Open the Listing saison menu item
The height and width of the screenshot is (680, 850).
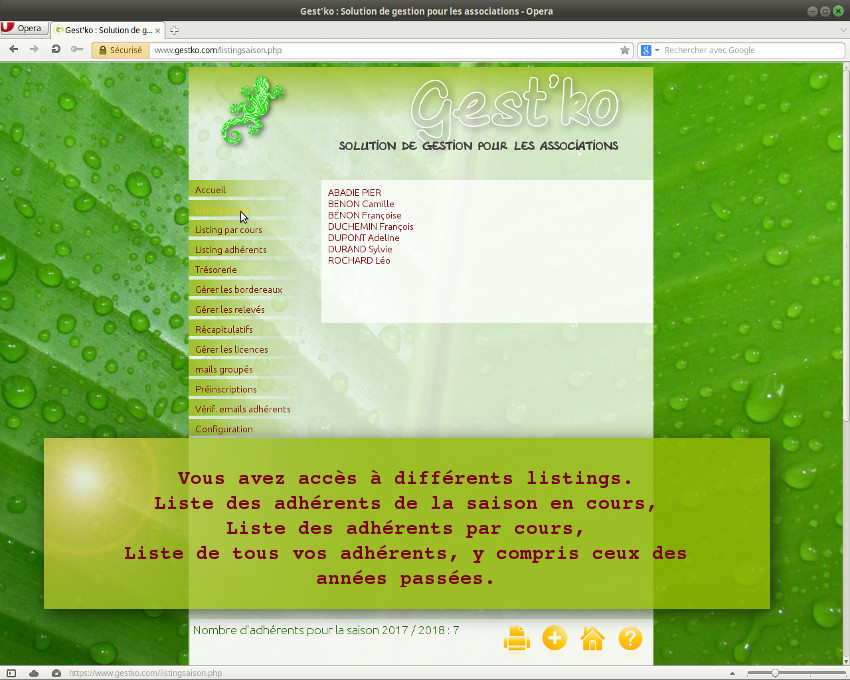click(x=222, y=210)
